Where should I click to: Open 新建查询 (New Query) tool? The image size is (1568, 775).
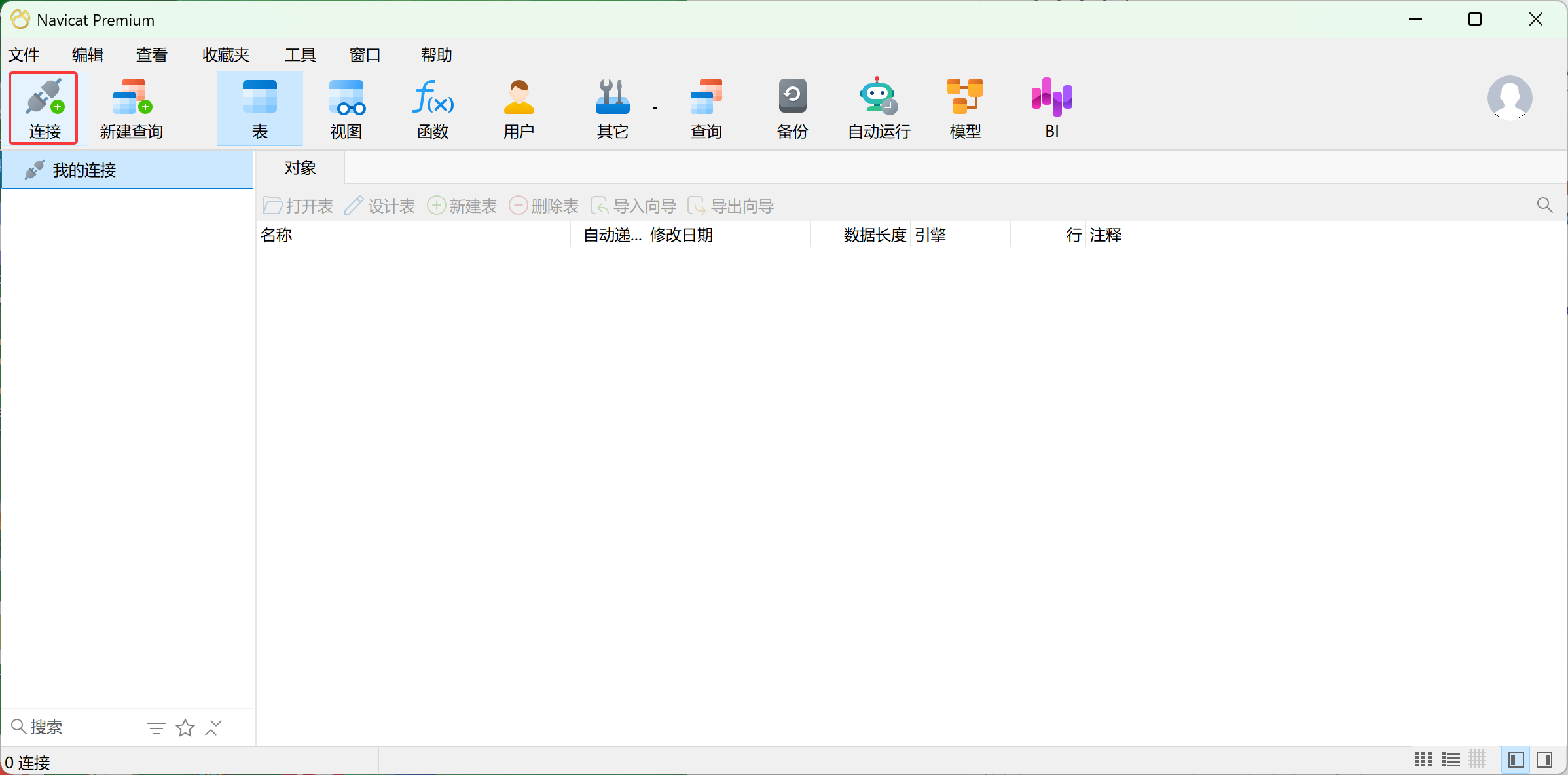click(132, 109)
